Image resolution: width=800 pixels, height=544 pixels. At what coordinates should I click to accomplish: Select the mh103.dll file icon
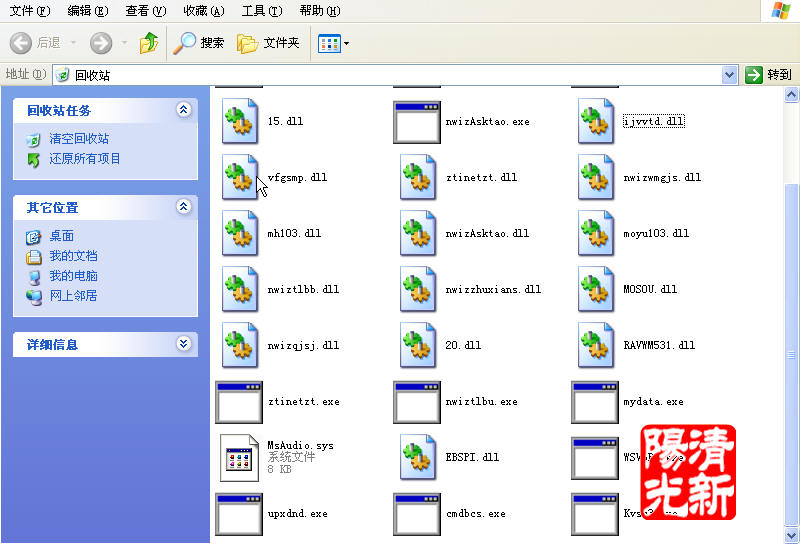click(239, 233)
